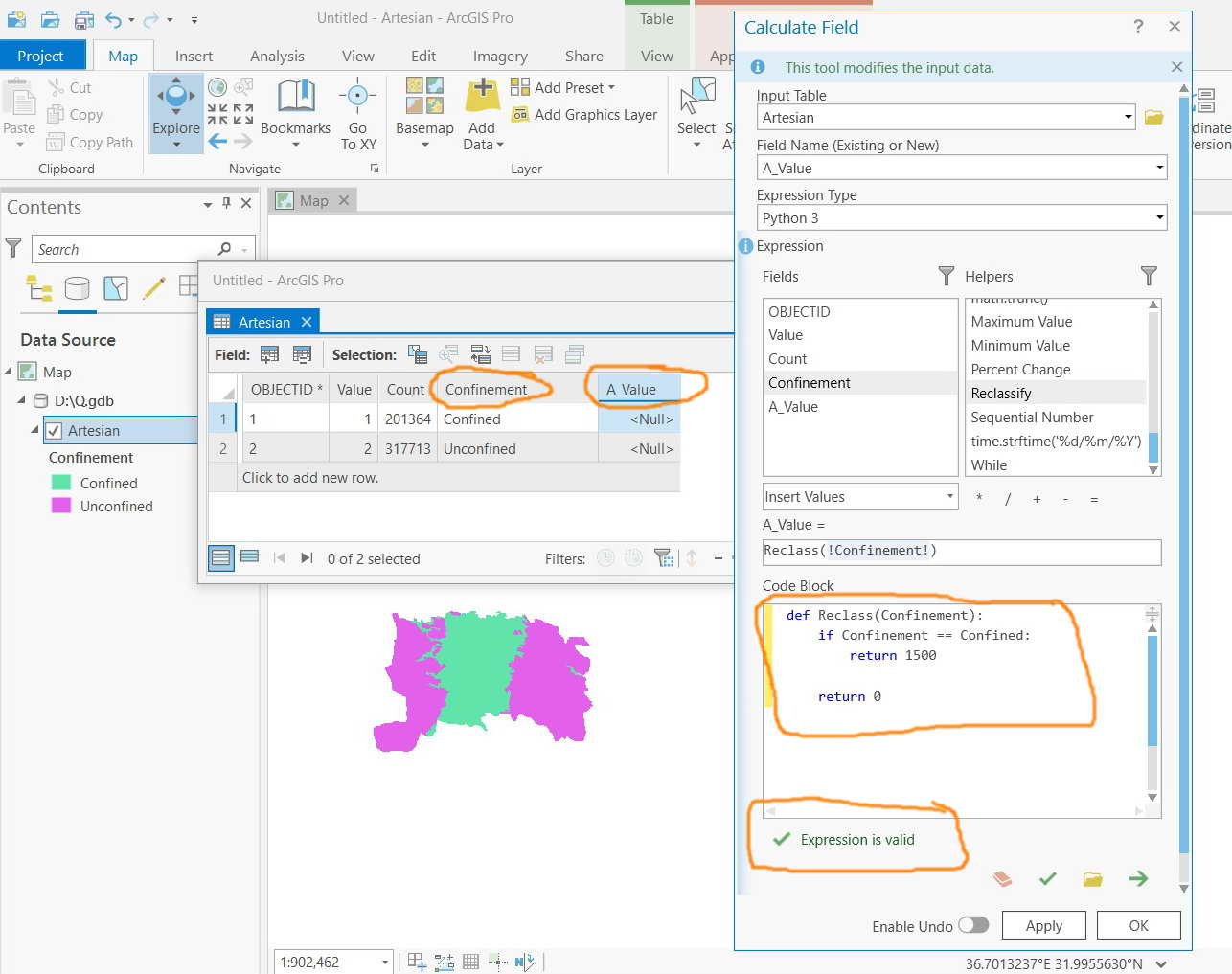This screenshot has width=1232, height=974.
Task: Click the Unconfined magenta color swatch
Action: click(61, 506)
